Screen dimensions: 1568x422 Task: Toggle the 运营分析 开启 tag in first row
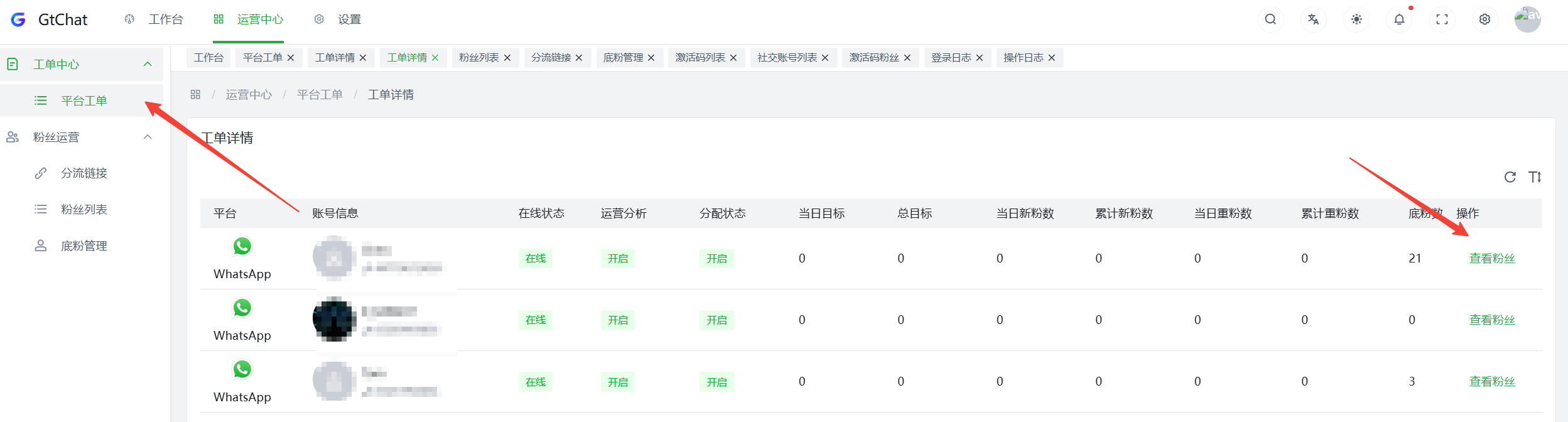(617, 259)
